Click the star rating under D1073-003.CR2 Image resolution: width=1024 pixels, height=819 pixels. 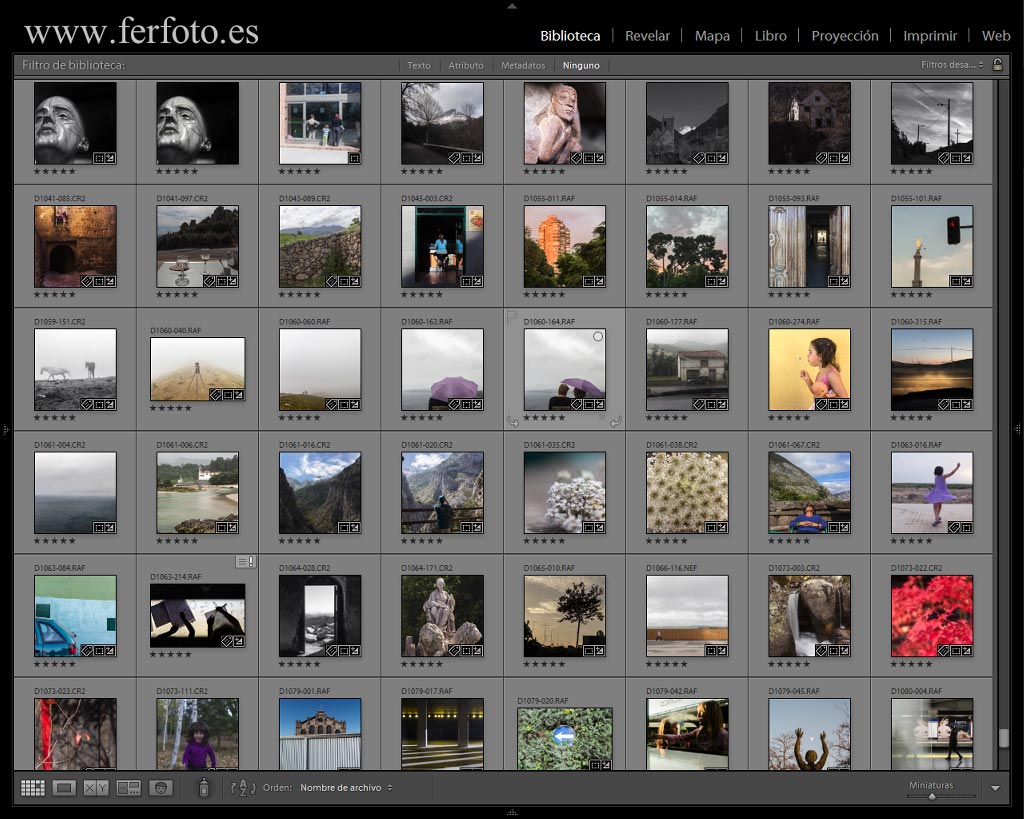tap(790, 664)
